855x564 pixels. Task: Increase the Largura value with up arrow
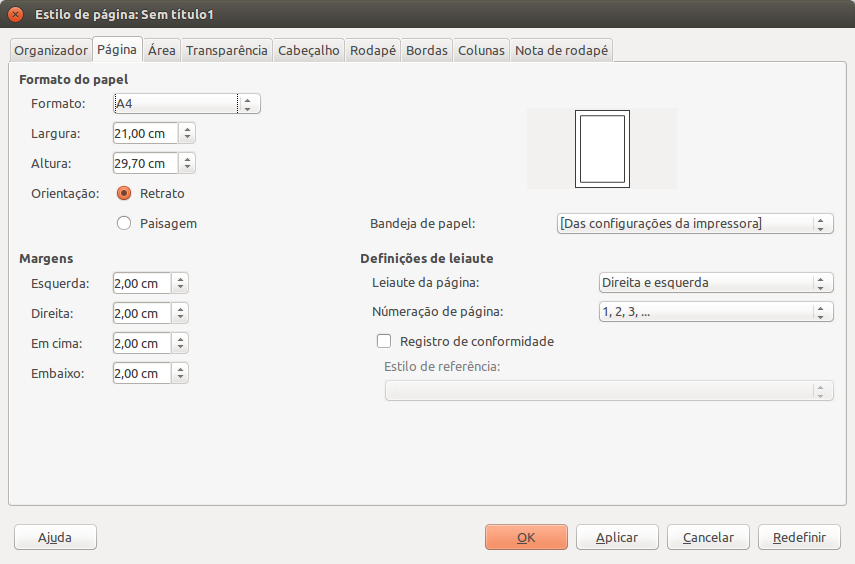[x=187, y=129]
